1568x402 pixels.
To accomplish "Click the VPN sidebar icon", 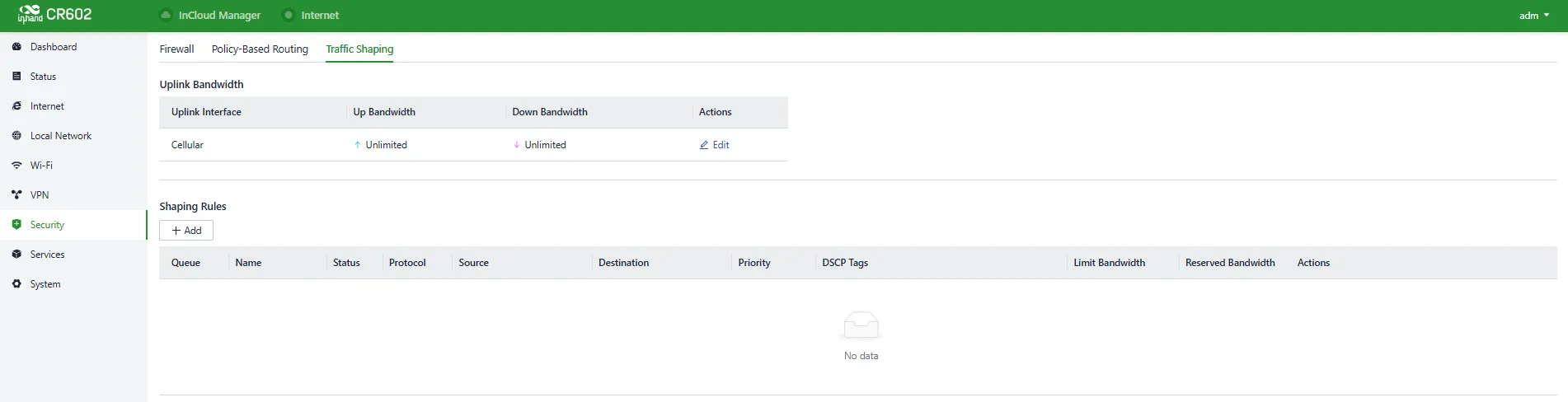I will point(16,195).
